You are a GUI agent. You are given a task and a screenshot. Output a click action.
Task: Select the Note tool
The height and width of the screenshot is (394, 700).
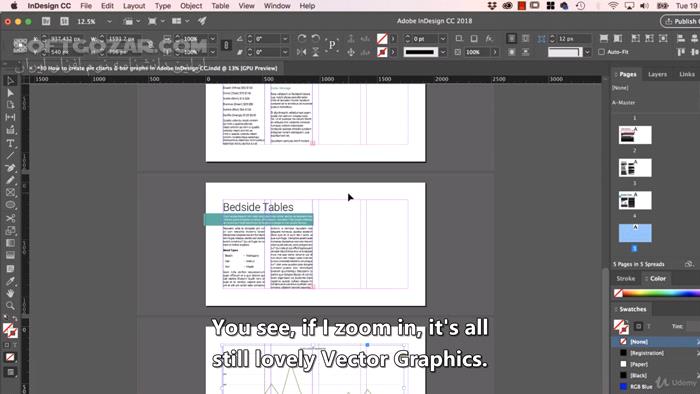[x=10, y=269]
